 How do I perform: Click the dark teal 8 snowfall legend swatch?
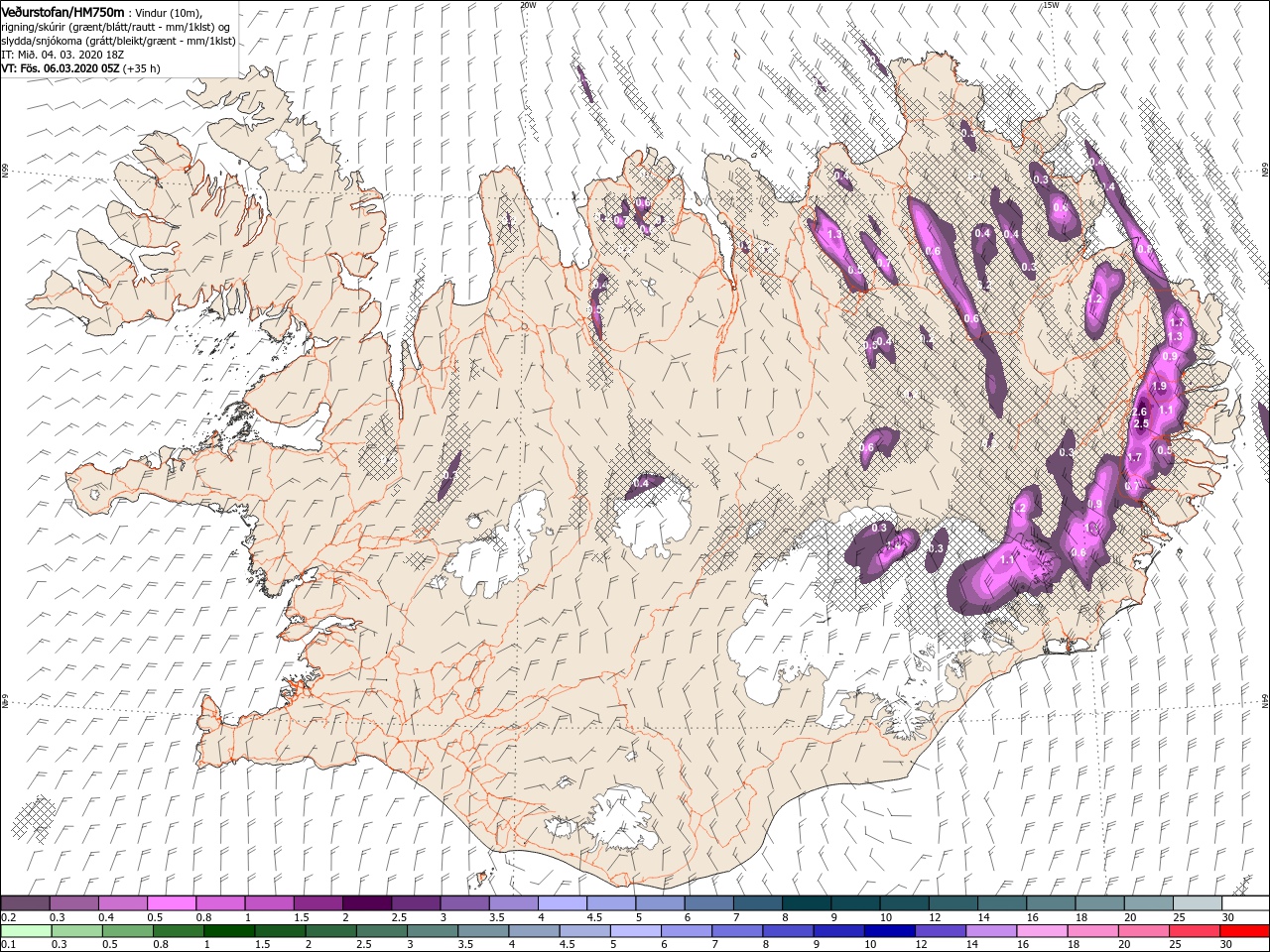pyautogui.click(x=806, y=903)
